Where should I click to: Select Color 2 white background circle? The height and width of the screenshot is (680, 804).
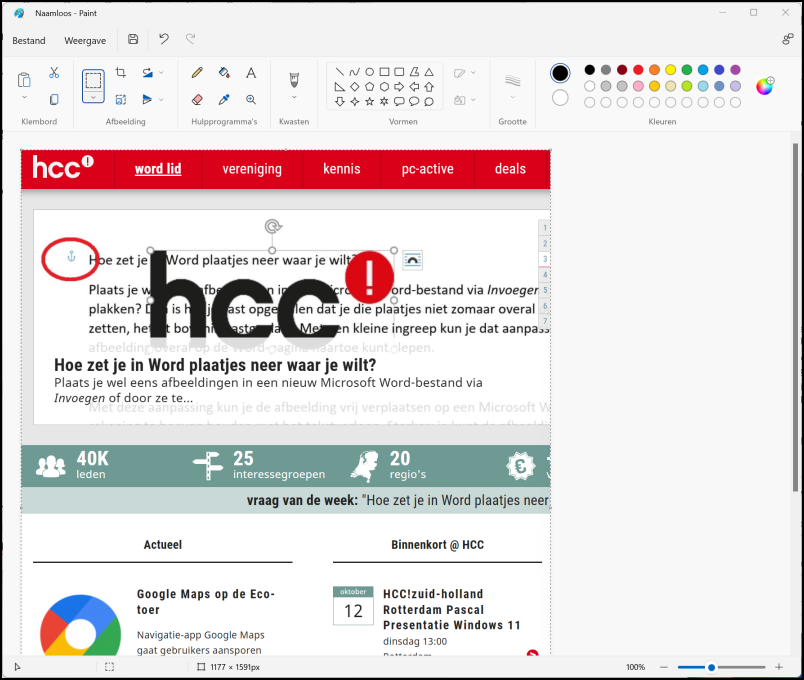[560, 97]
